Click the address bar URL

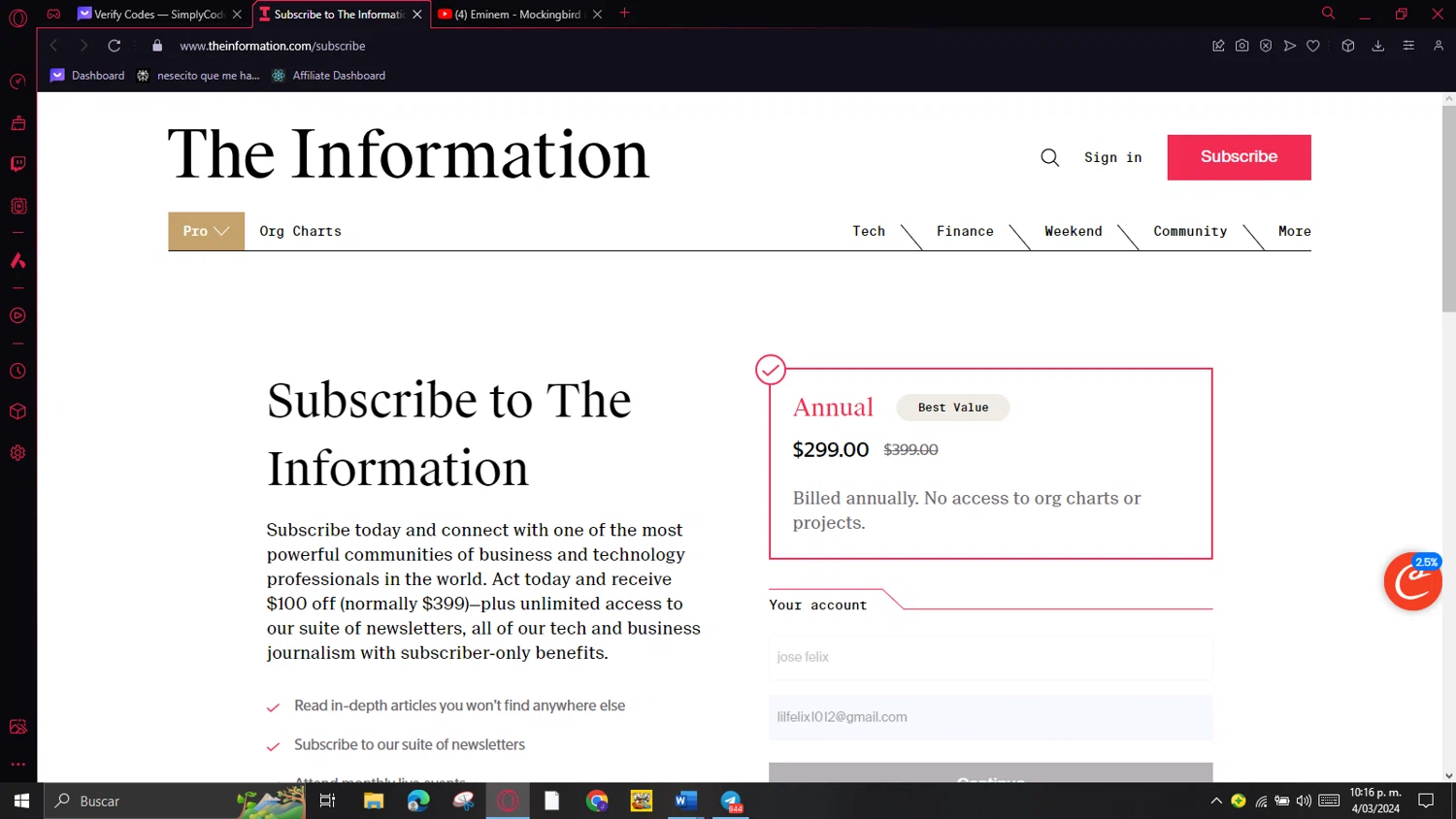(273, 46)
